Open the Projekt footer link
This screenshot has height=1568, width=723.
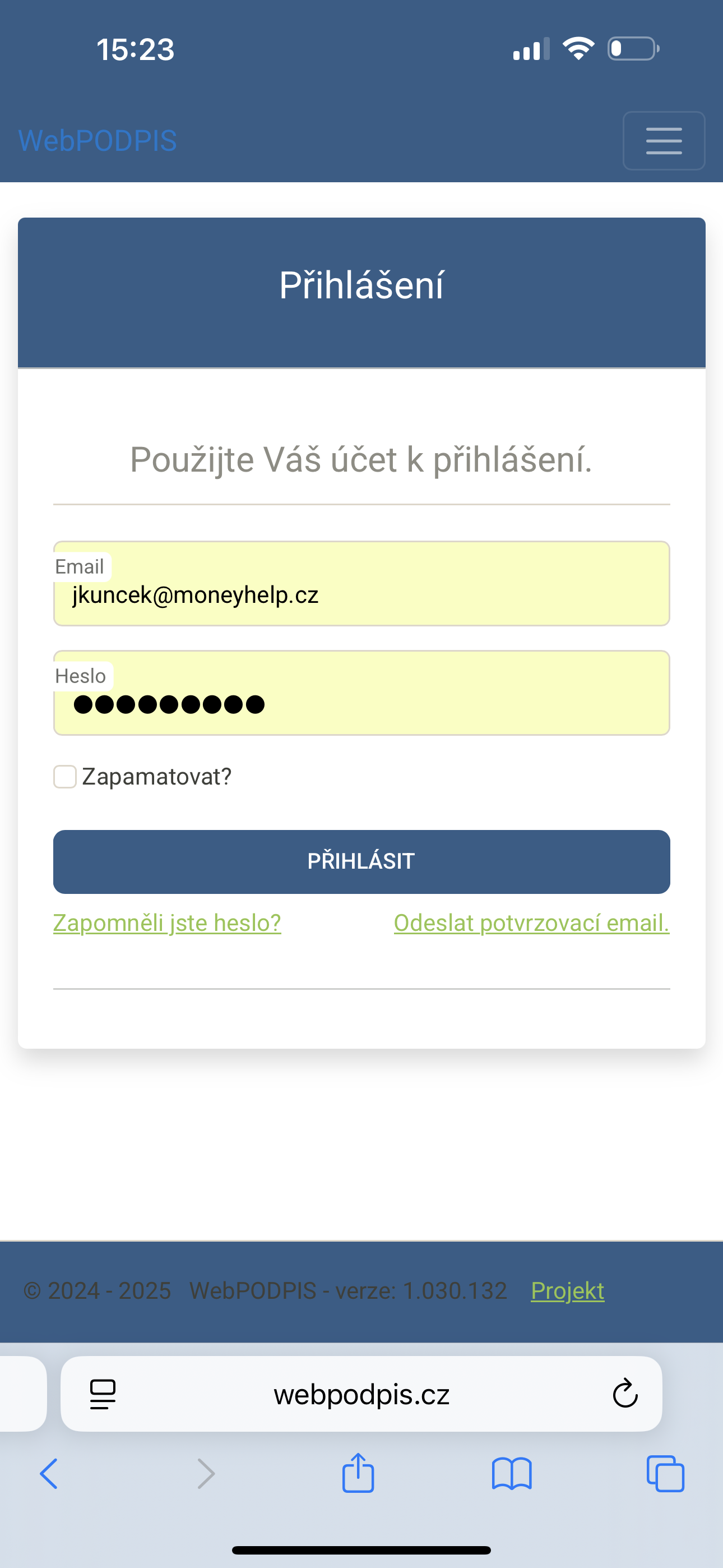pos(567,1290)
